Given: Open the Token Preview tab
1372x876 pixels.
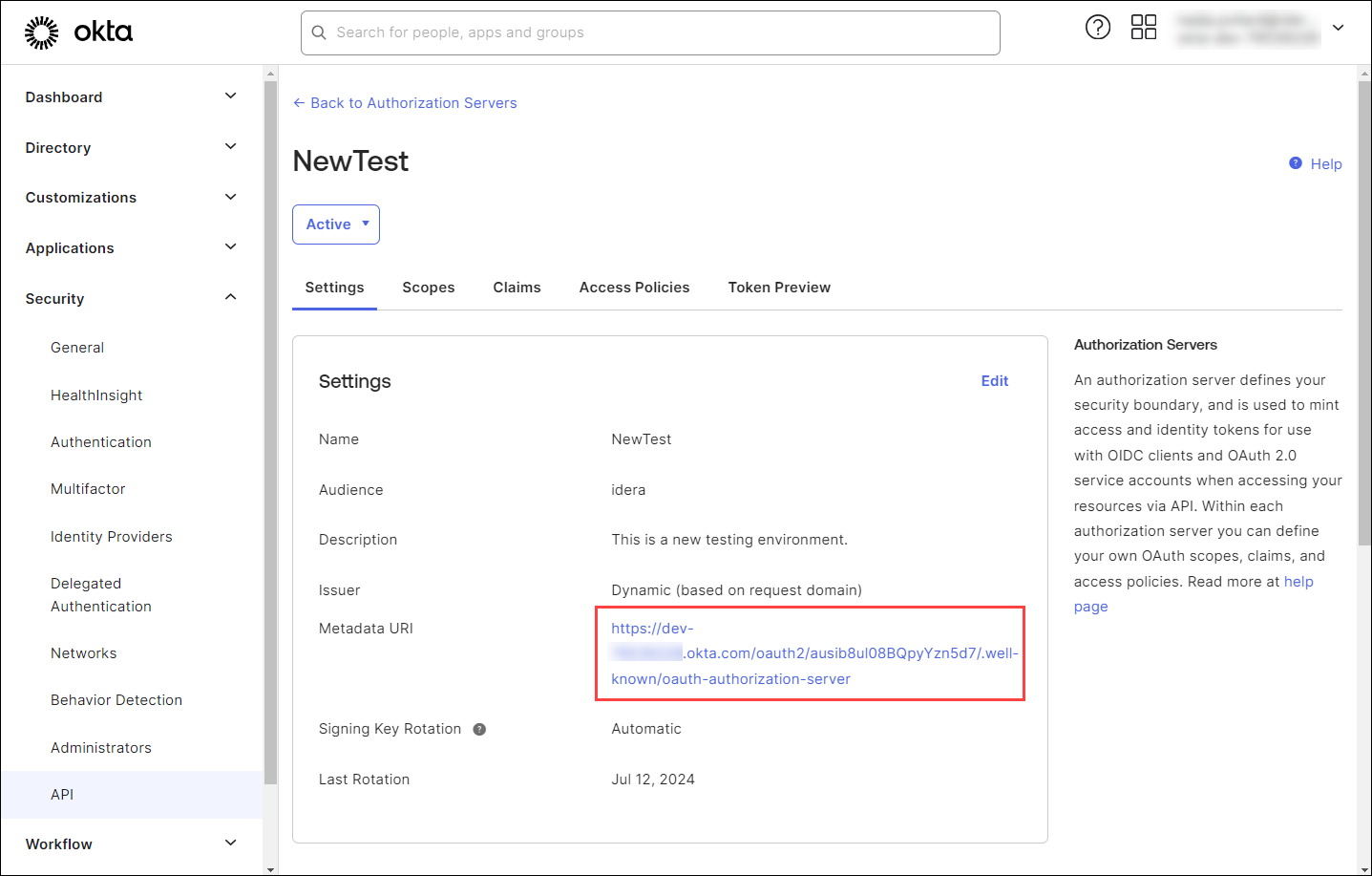Looking at the screenshot, I should [779, 288].
